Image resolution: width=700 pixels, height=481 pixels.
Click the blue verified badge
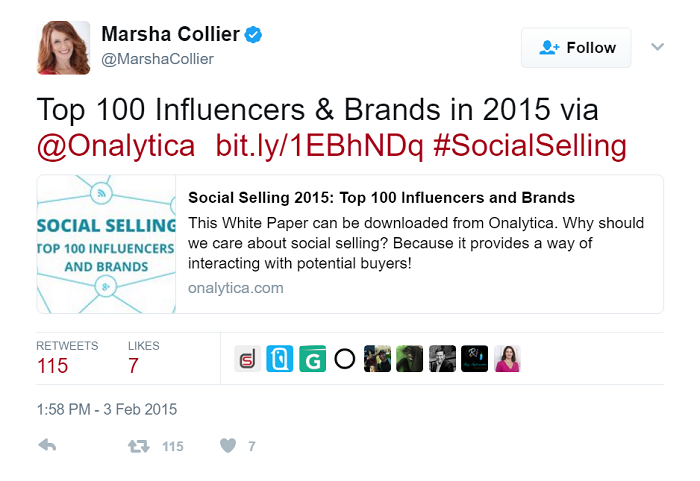tap(255, 35)
